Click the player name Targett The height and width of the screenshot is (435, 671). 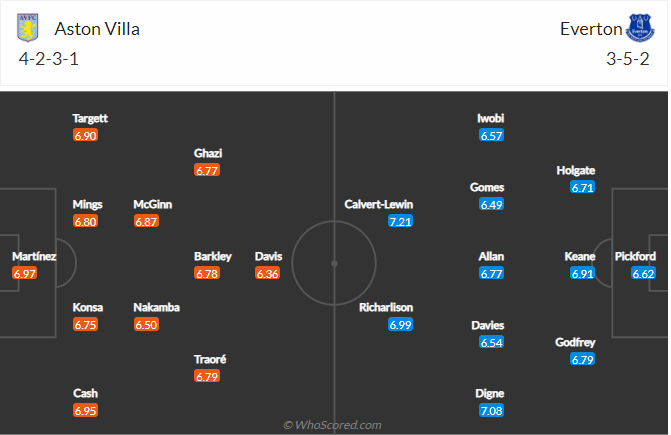tap(90, 118)
